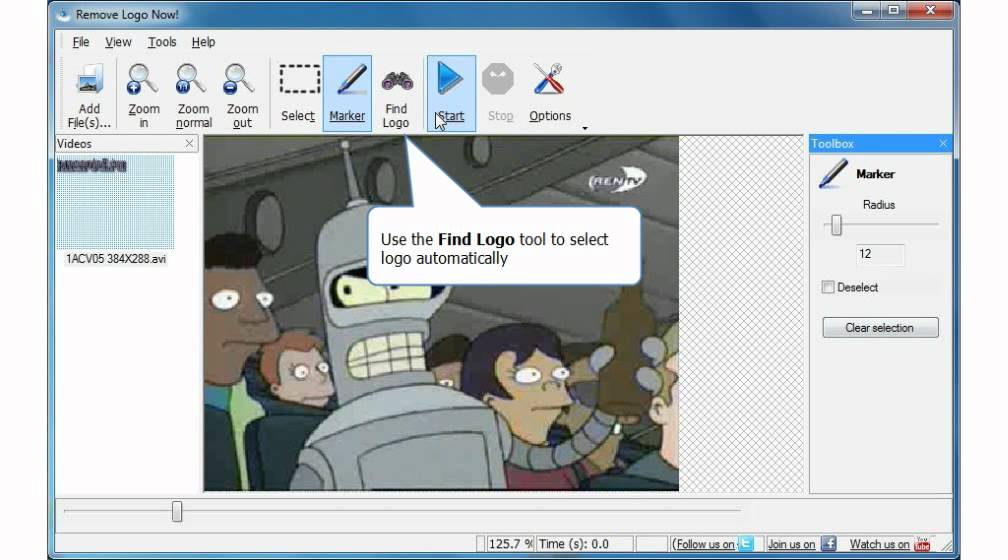Click the 1ACV05 384X288.avi file name
Viewport: 1008px width, 560px height.
[x=116, y=258]
